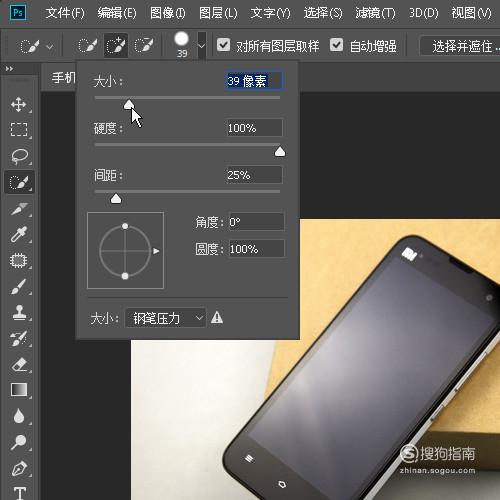This screenshot has width=500, height=500.
Task: Choose Add to Selection mode icon
Action: (116, 46)
